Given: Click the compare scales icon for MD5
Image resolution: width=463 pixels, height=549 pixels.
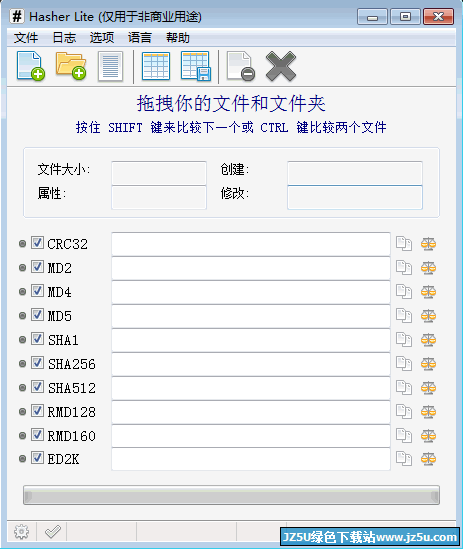Looking at the screenshot, I should click(x=428, y=316).
